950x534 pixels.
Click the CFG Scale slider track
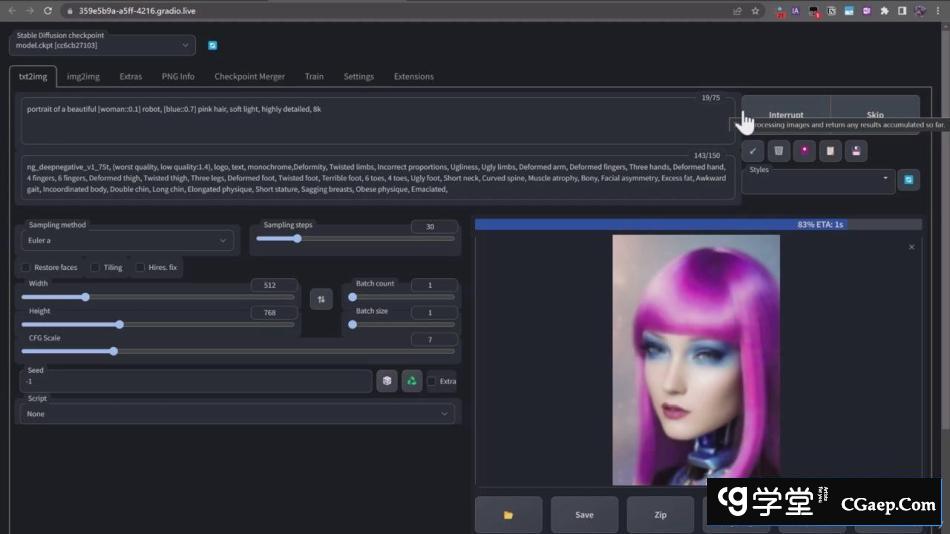point(236,351)
